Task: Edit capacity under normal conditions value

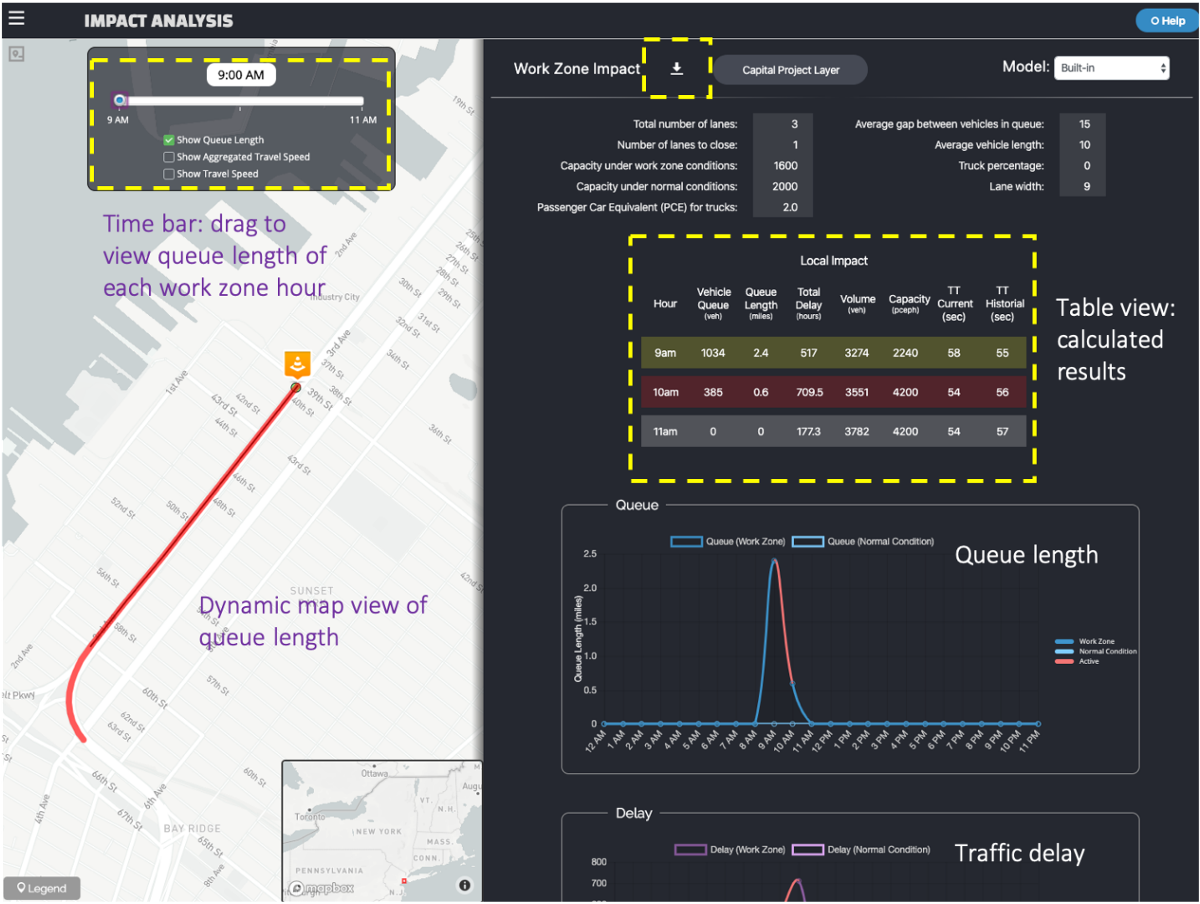Action: [x=783, y=187]
